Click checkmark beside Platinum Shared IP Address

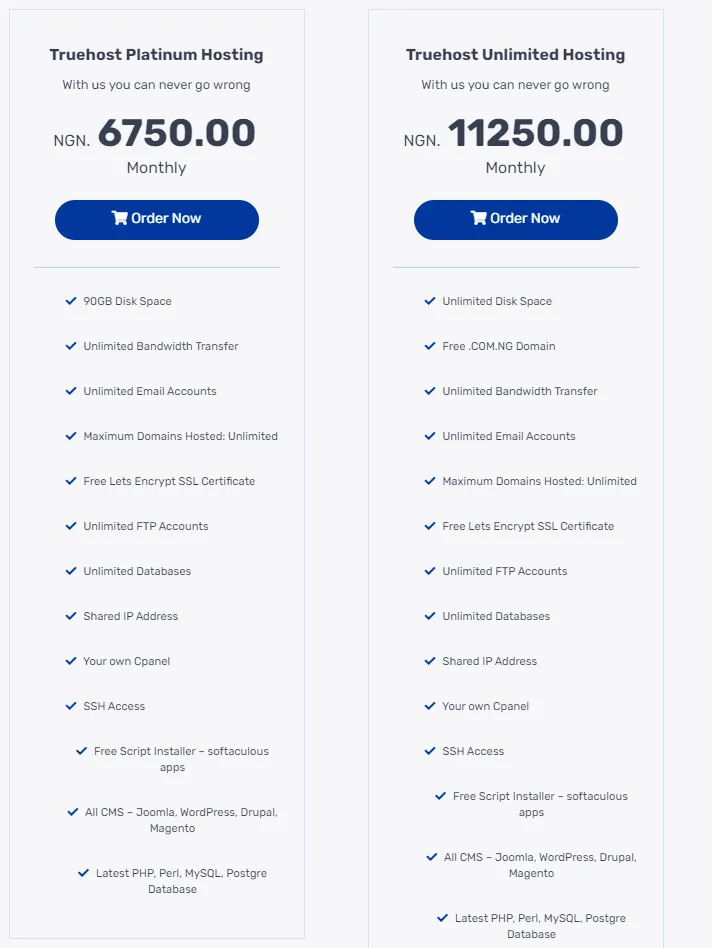point(71,615)
